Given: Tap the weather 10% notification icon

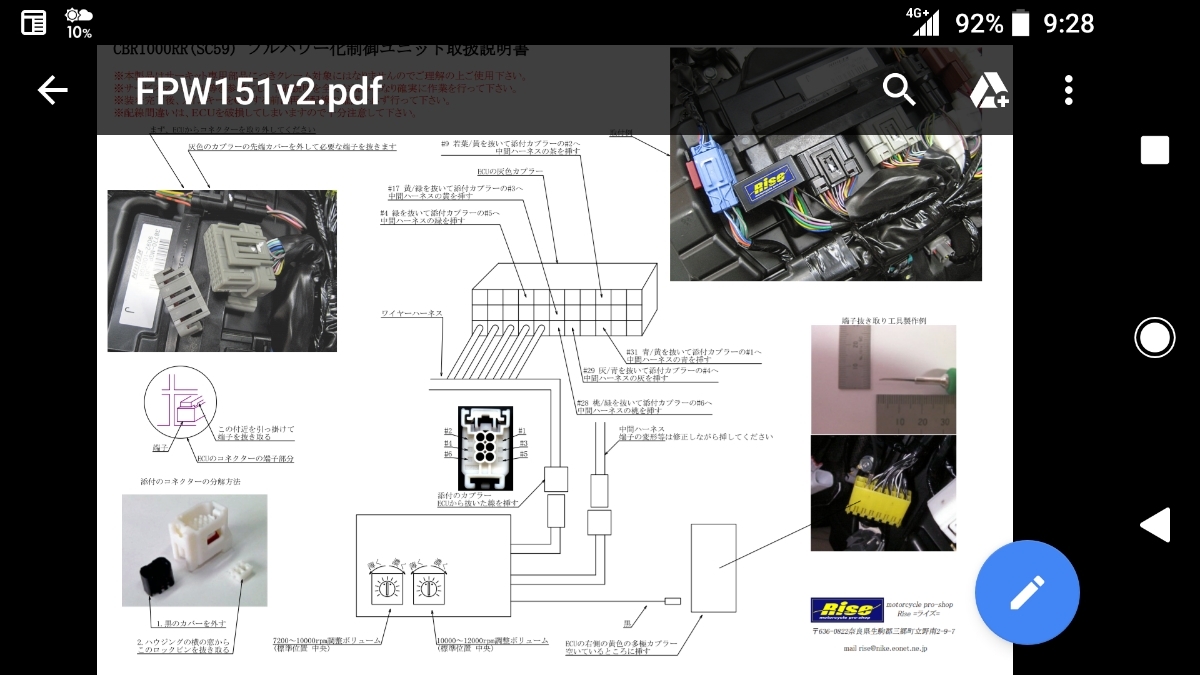Looking at the screenshot, I should 79,22.
